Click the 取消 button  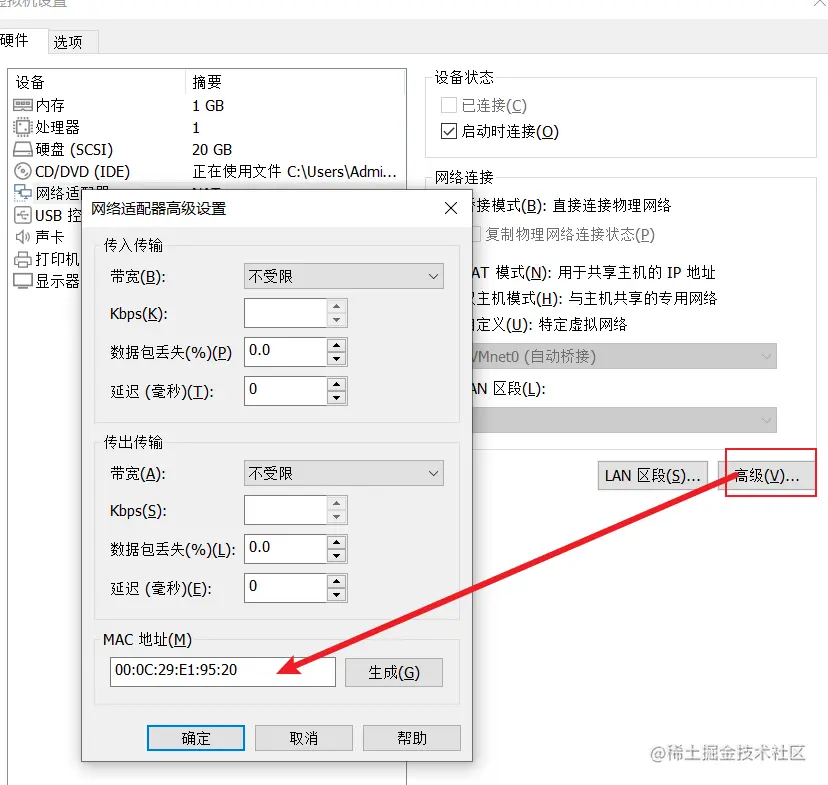(304, 737)
